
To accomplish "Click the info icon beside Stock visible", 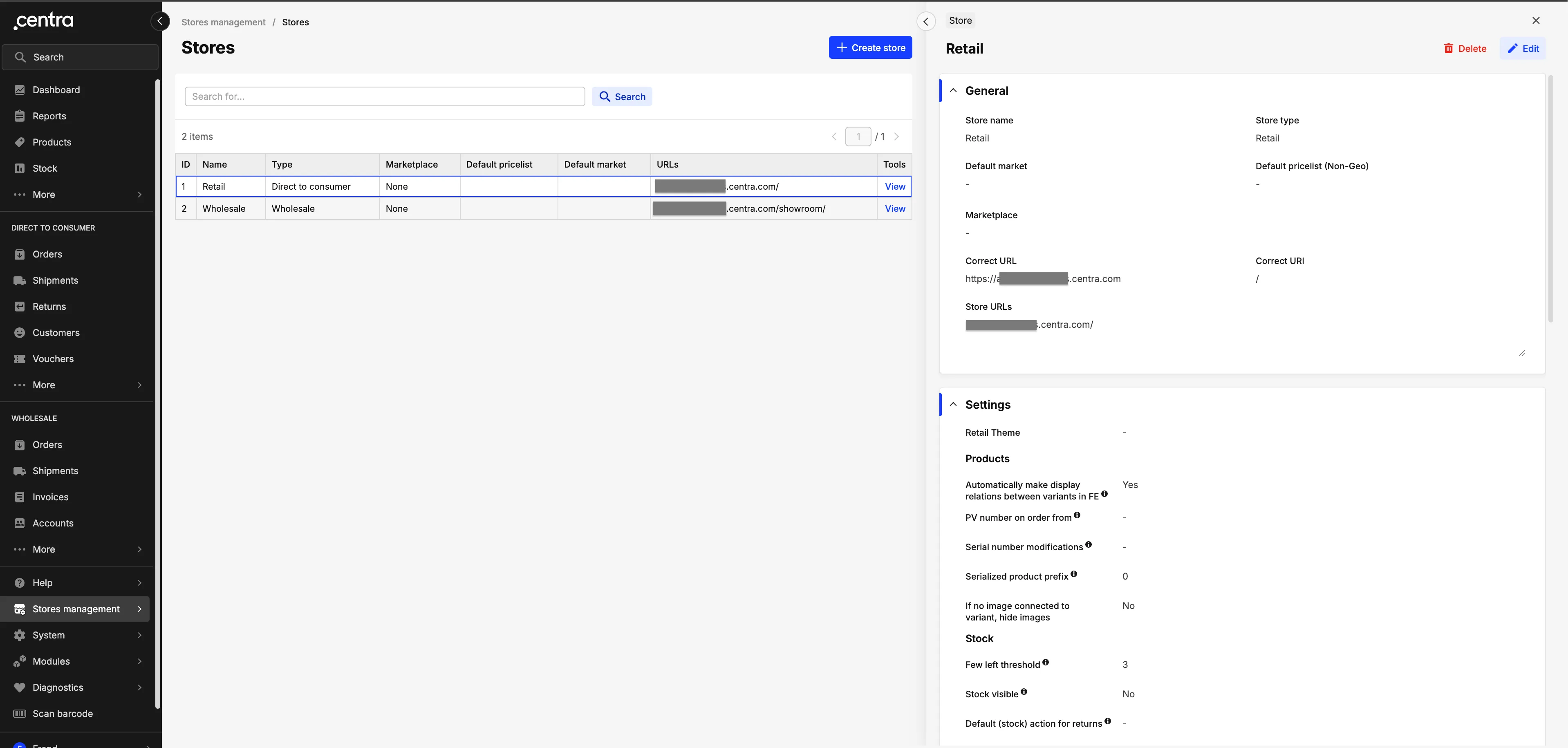I will coord(1024,692).
